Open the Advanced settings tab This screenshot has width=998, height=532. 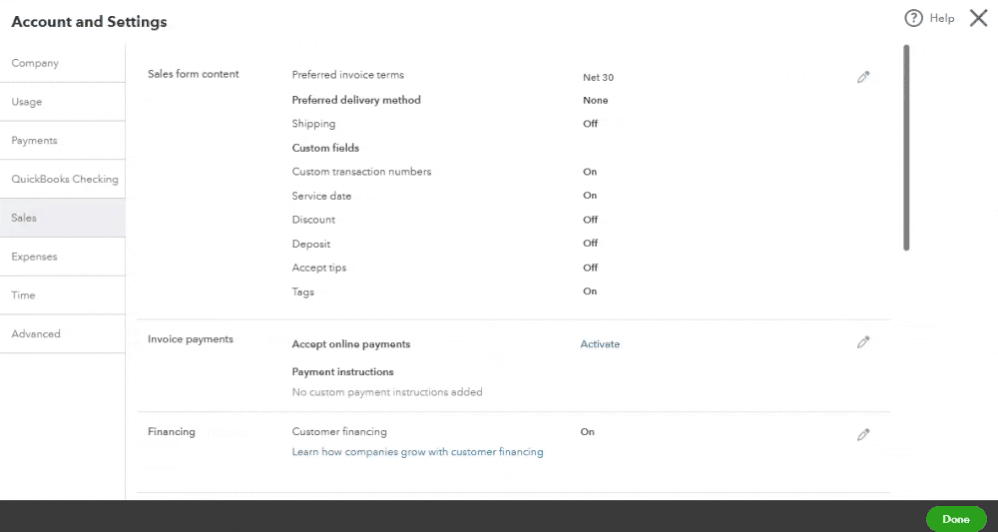tap(36, 334)
